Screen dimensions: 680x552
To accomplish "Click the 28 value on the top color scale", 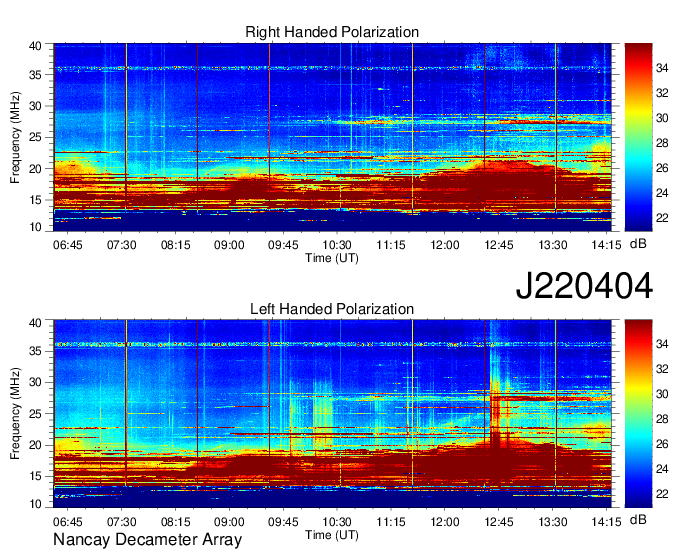I will pyautogui.click(x=662, y=143).
